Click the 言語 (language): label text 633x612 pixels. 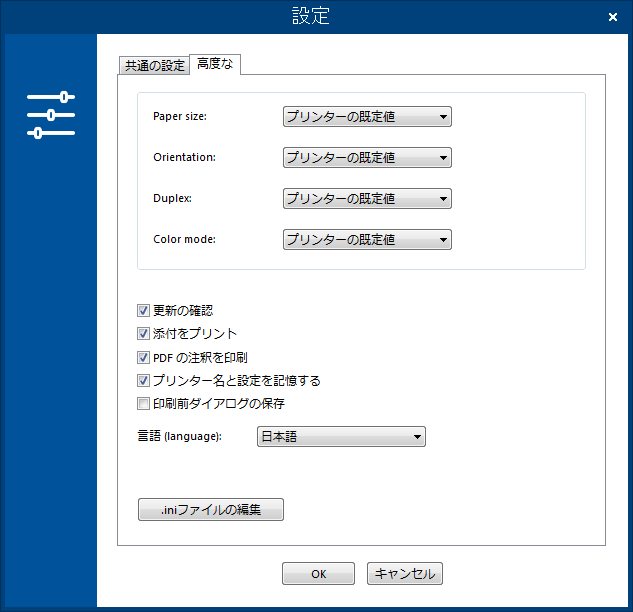point(180,436)
